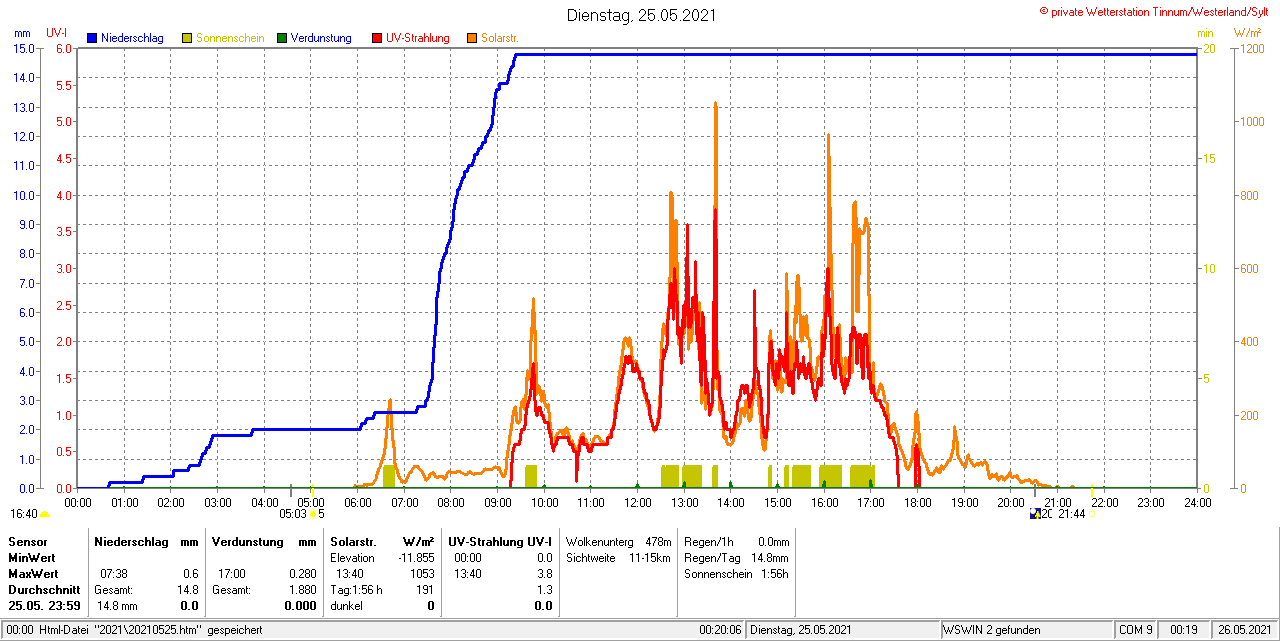Click the 06:00 x-axis time label

coord(357,502)
